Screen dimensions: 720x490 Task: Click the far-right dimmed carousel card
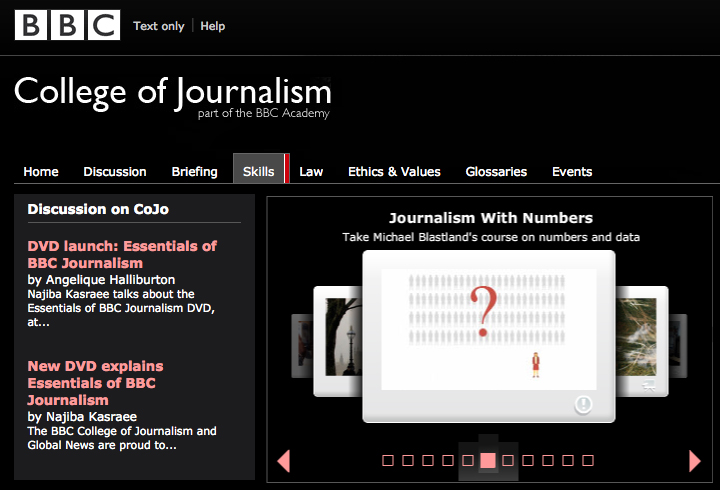678,346
